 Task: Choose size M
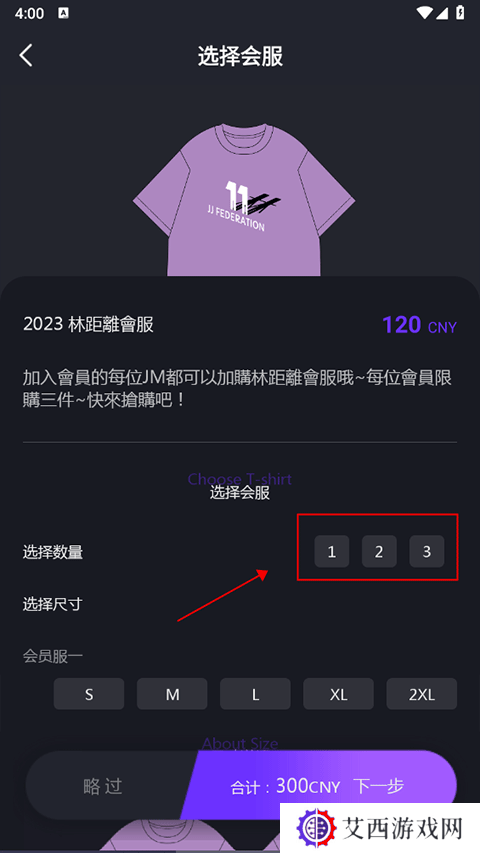[172, 694]
